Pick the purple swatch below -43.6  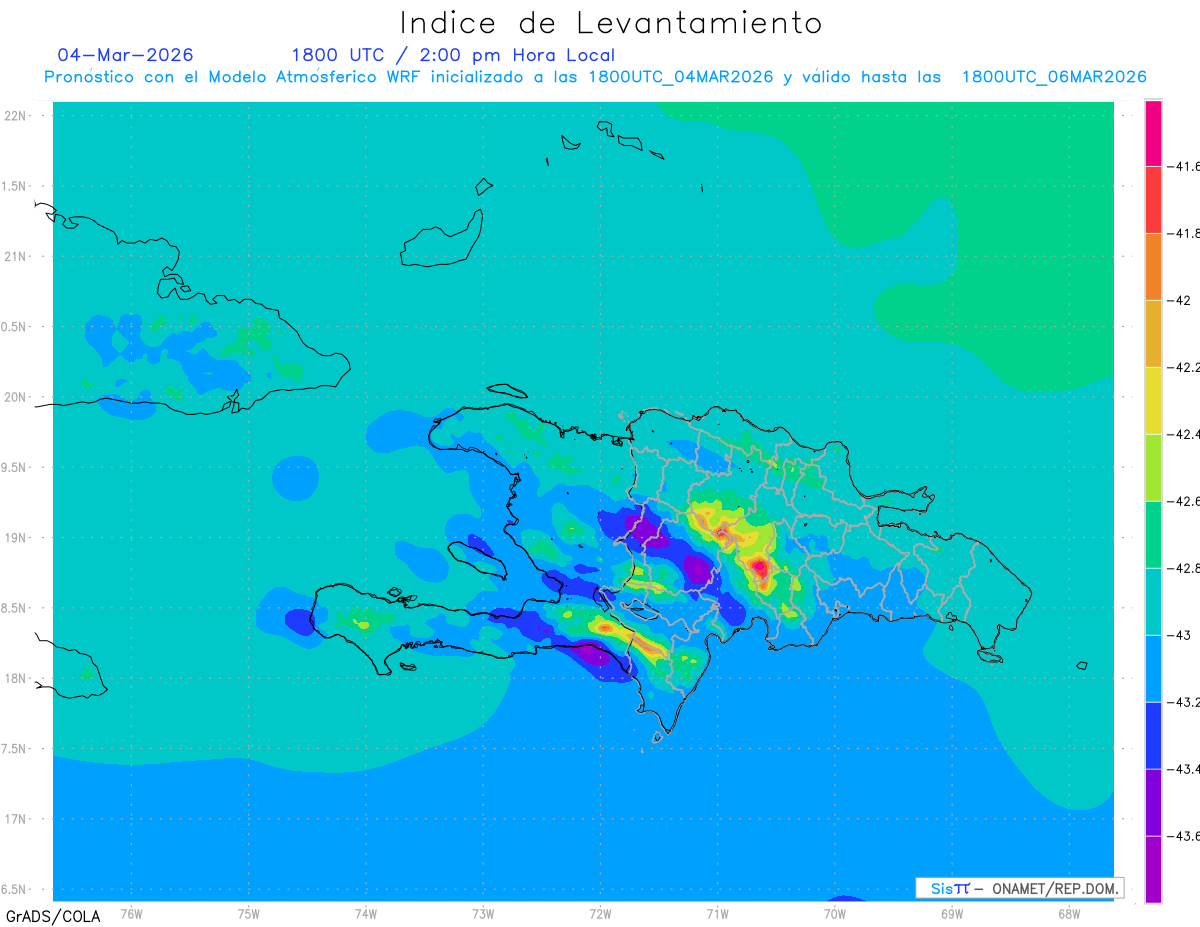[x=1153, y=869]
